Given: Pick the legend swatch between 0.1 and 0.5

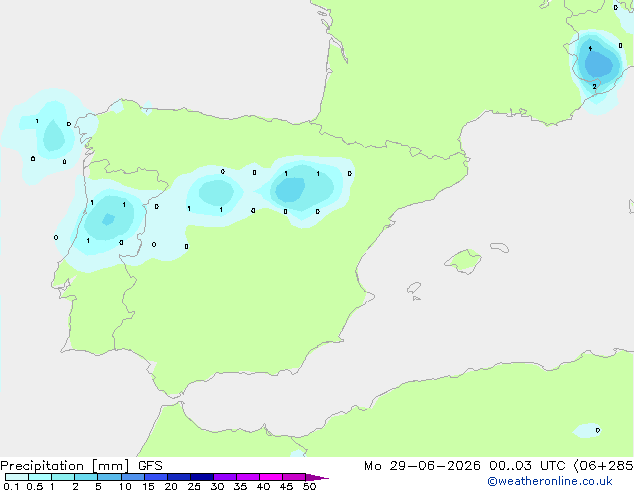Looking at the screenshot, I should click(x=17, y=477).
